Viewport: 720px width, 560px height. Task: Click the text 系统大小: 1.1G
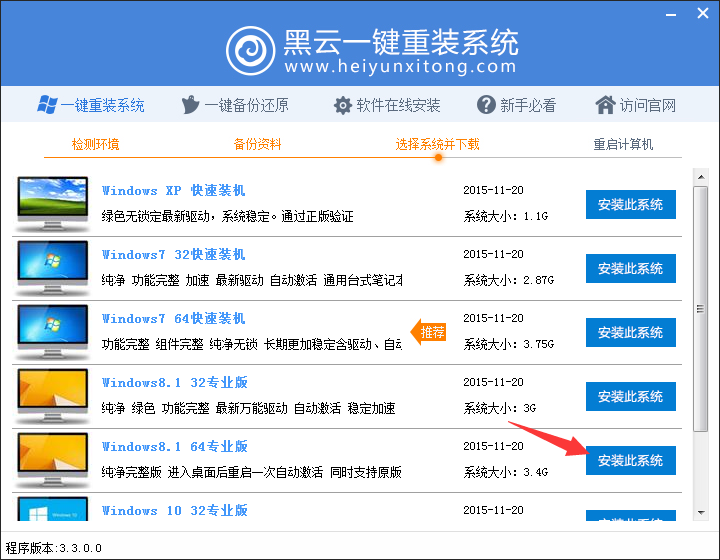[x=506, y=216]
